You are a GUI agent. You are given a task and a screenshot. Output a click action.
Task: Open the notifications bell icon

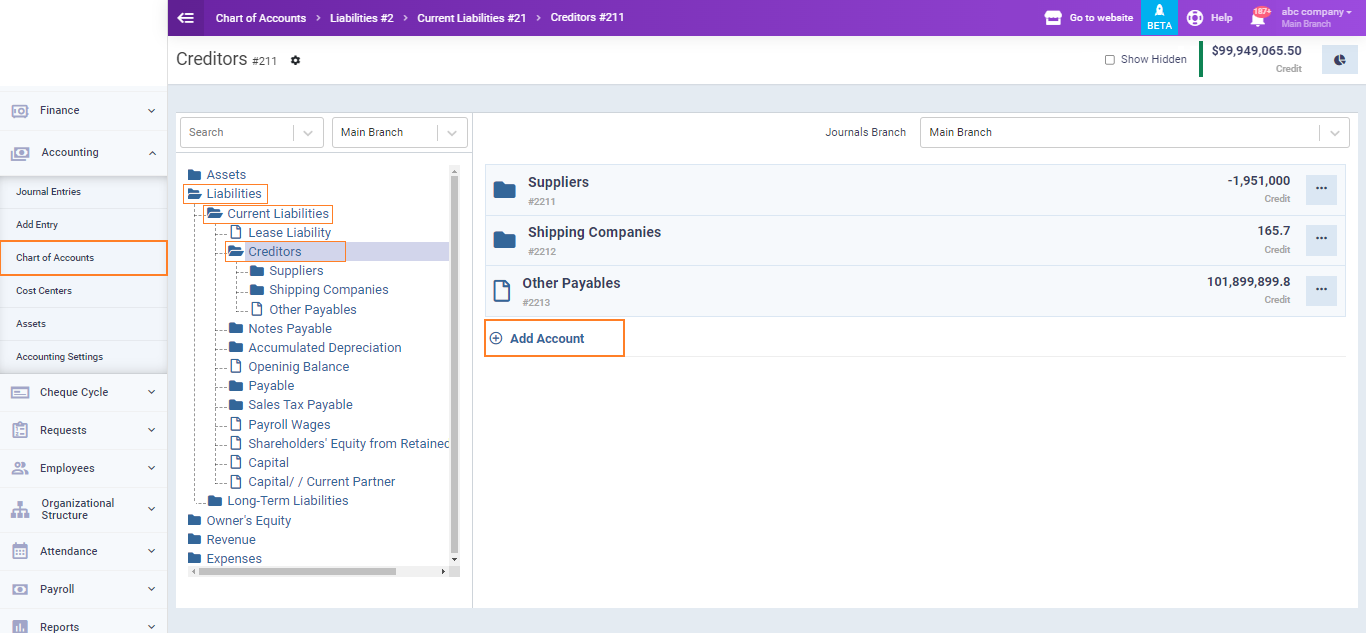point(1258,18)
